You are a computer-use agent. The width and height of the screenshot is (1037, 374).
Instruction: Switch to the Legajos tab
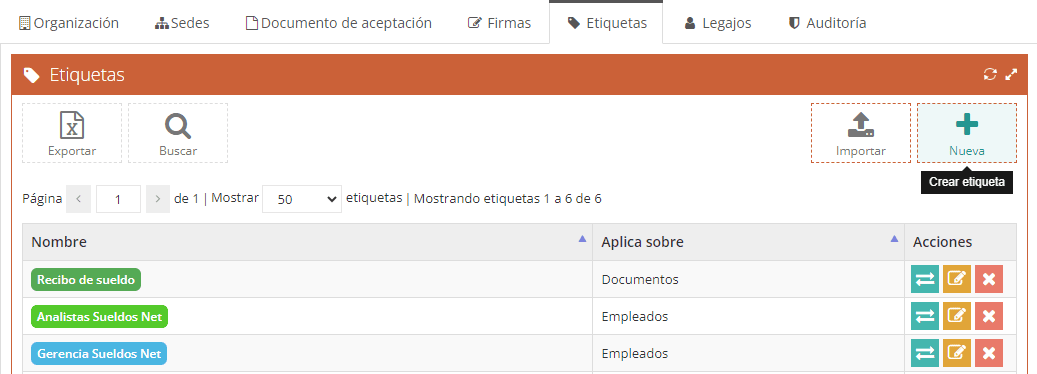[x=718, y=23]
